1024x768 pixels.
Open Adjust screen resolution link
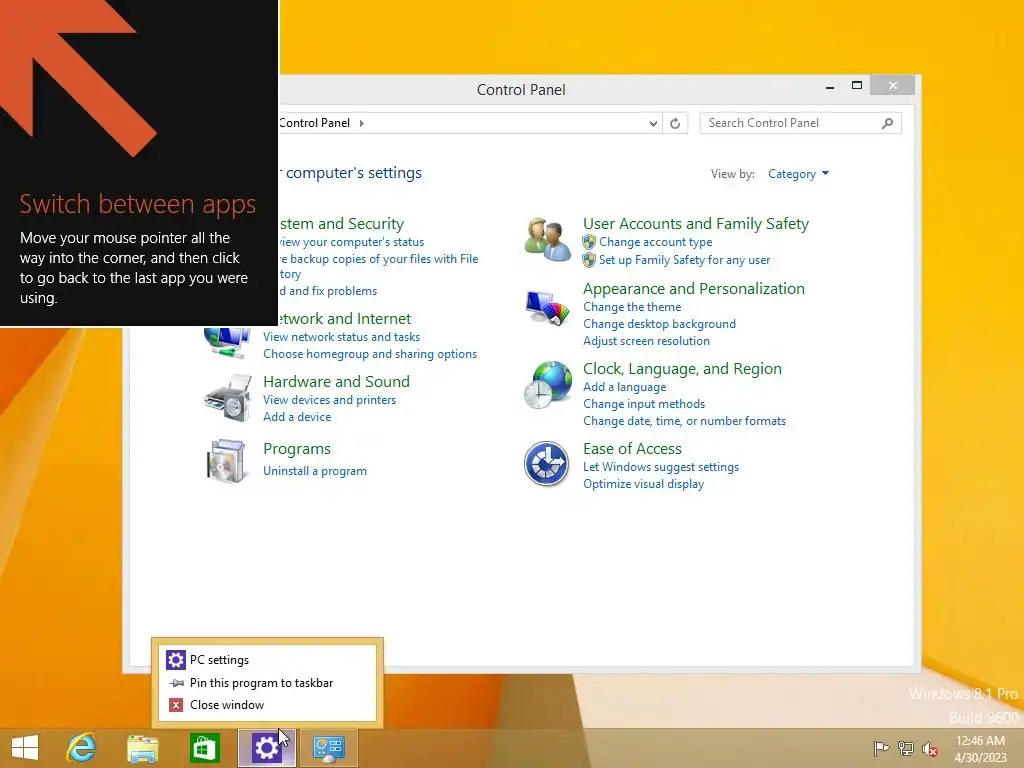tap(647, 341)
